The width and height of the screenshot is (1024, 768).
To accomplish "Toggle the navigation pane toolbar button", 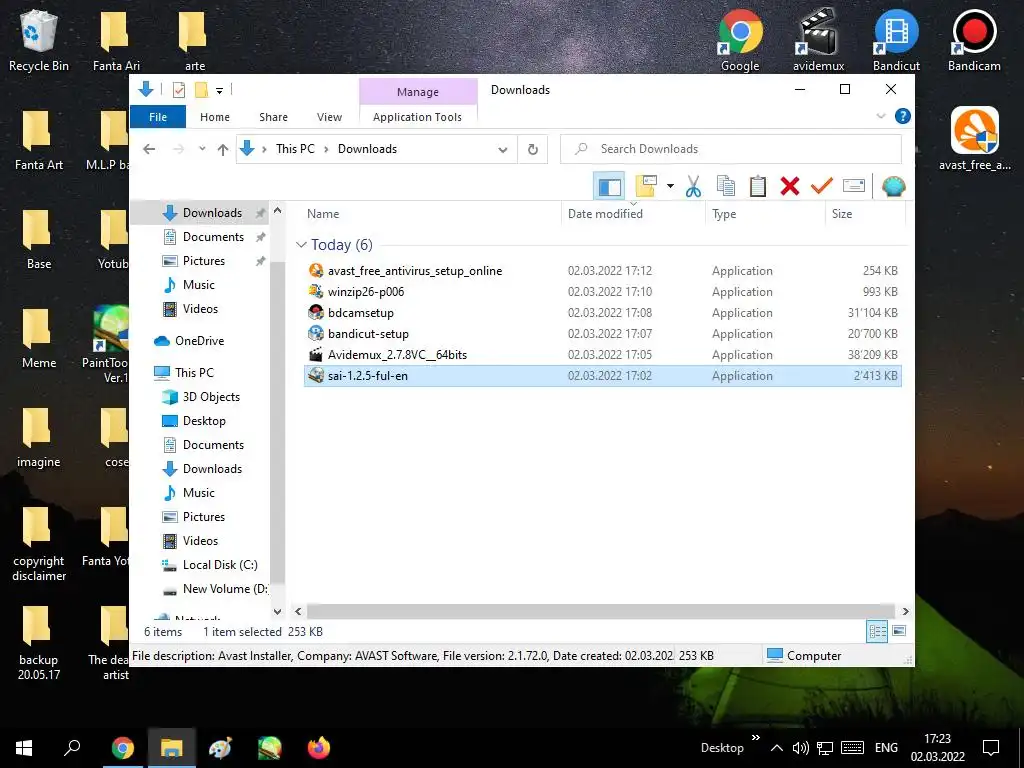I will tap(609, 187).
